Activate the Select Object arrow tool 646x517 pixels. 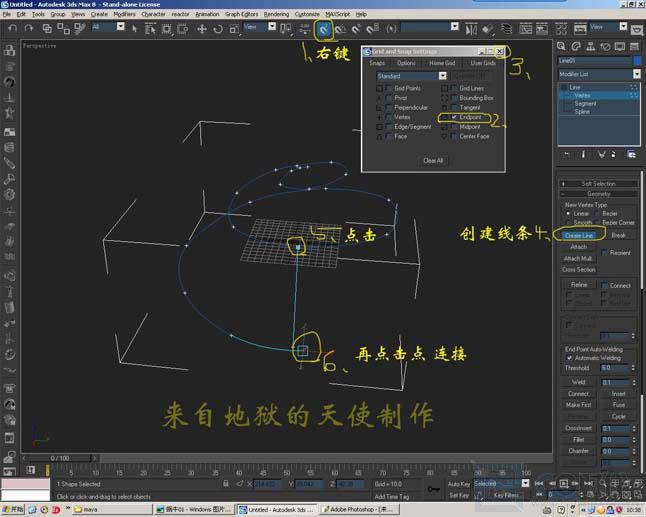(x=134, y=28)
